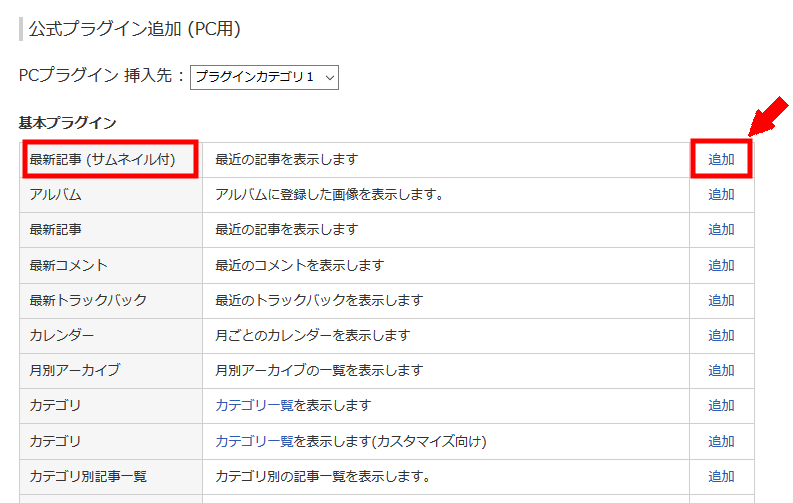Click 追加 for カテゴリ別記事一覧
The image size is (793, 503).
click(x=721, y=476)
